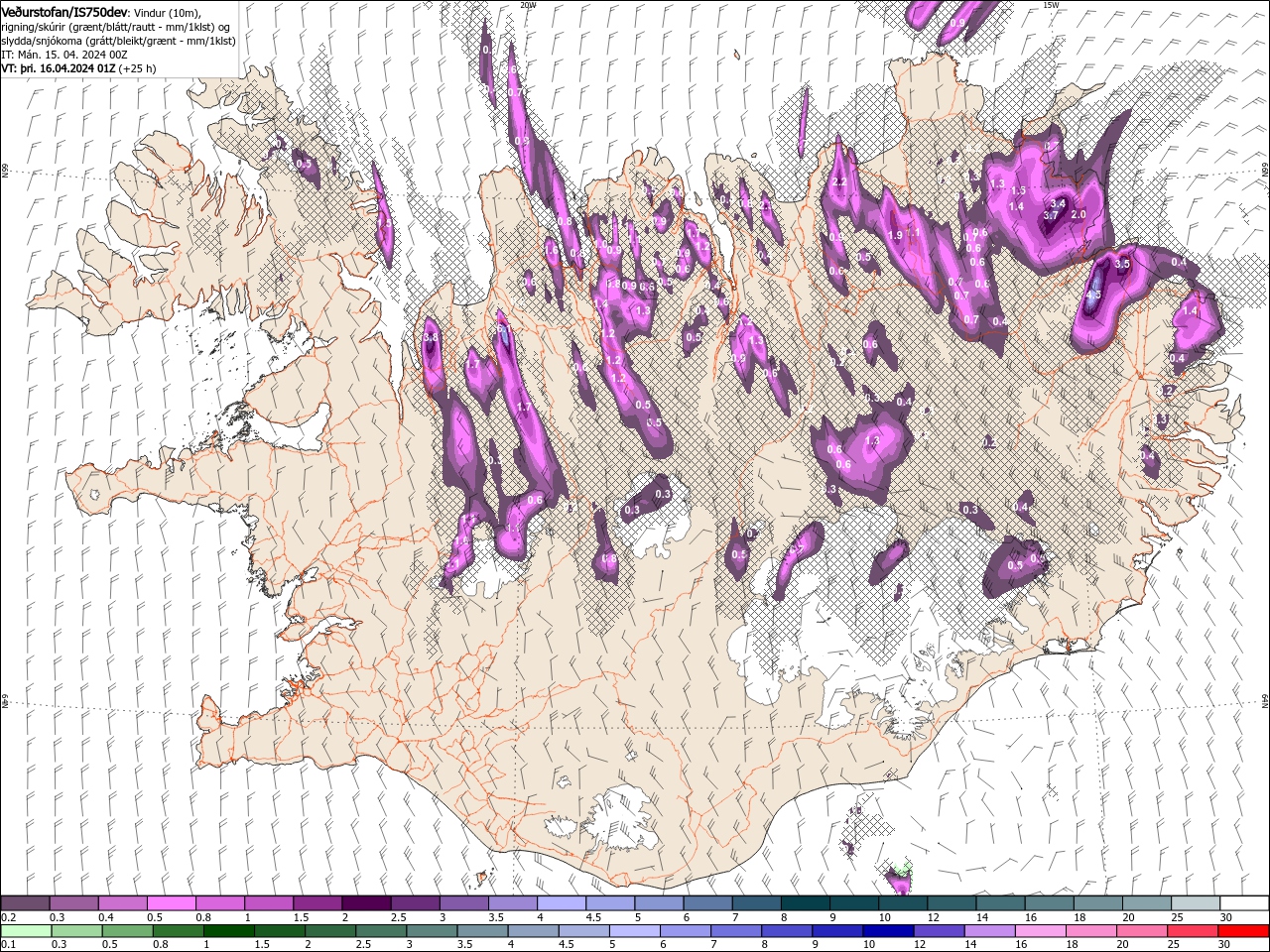Select the dark teal 8–9 upper legend swatch
This screenshot has height=952, width=1270.
point(804,903)
